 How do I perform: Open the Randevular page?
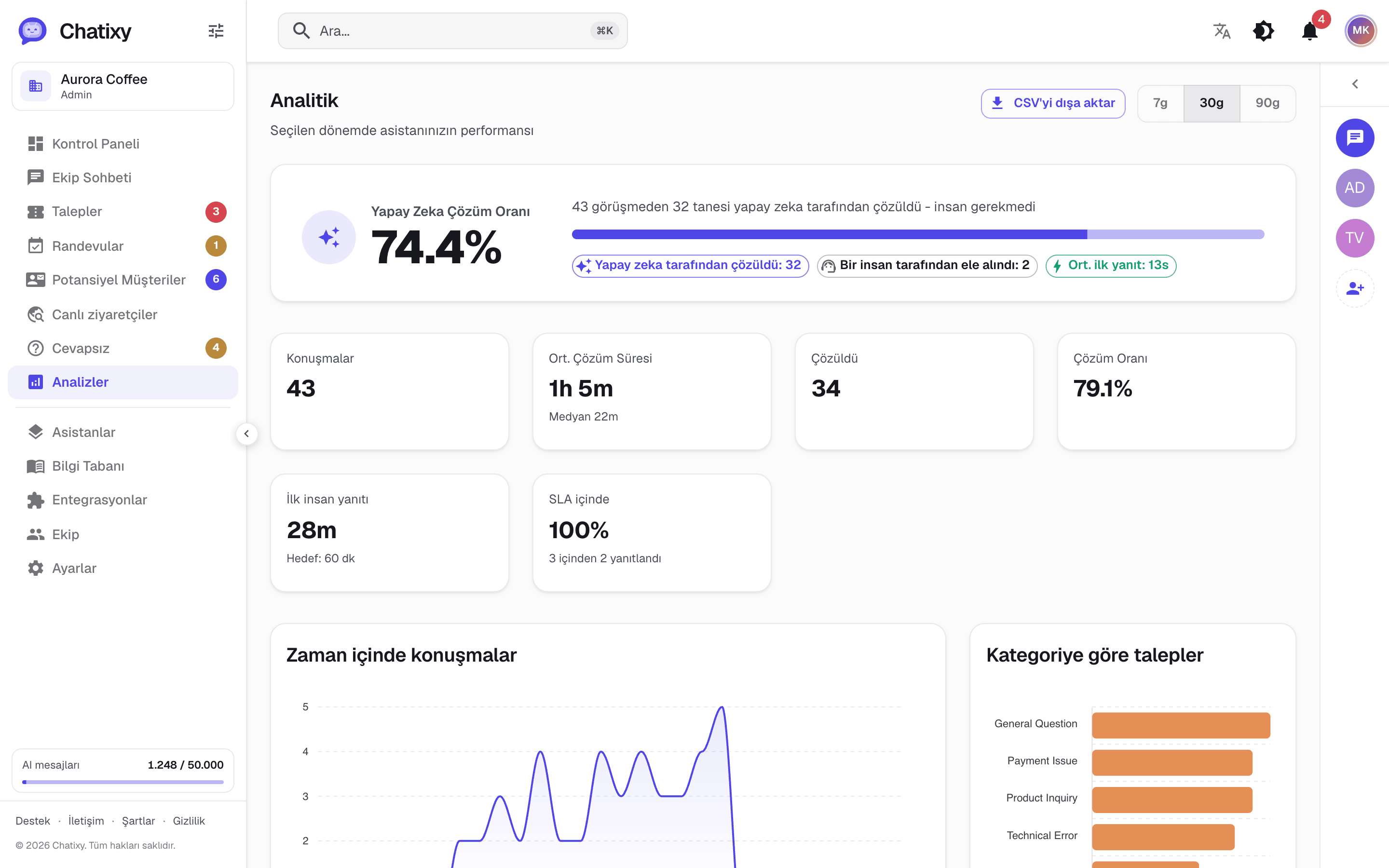pyautogui.click(x=123, y=246)
